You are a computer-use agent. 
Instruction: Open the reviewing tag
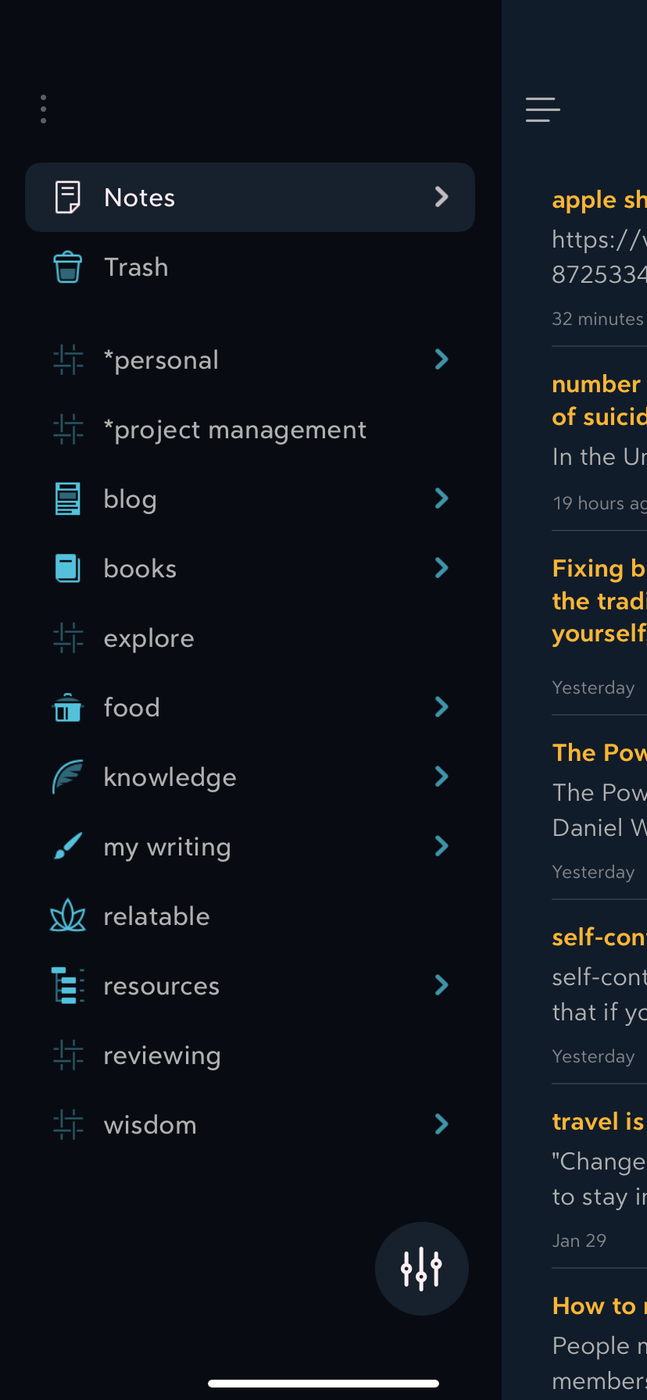pos(160,1055)
